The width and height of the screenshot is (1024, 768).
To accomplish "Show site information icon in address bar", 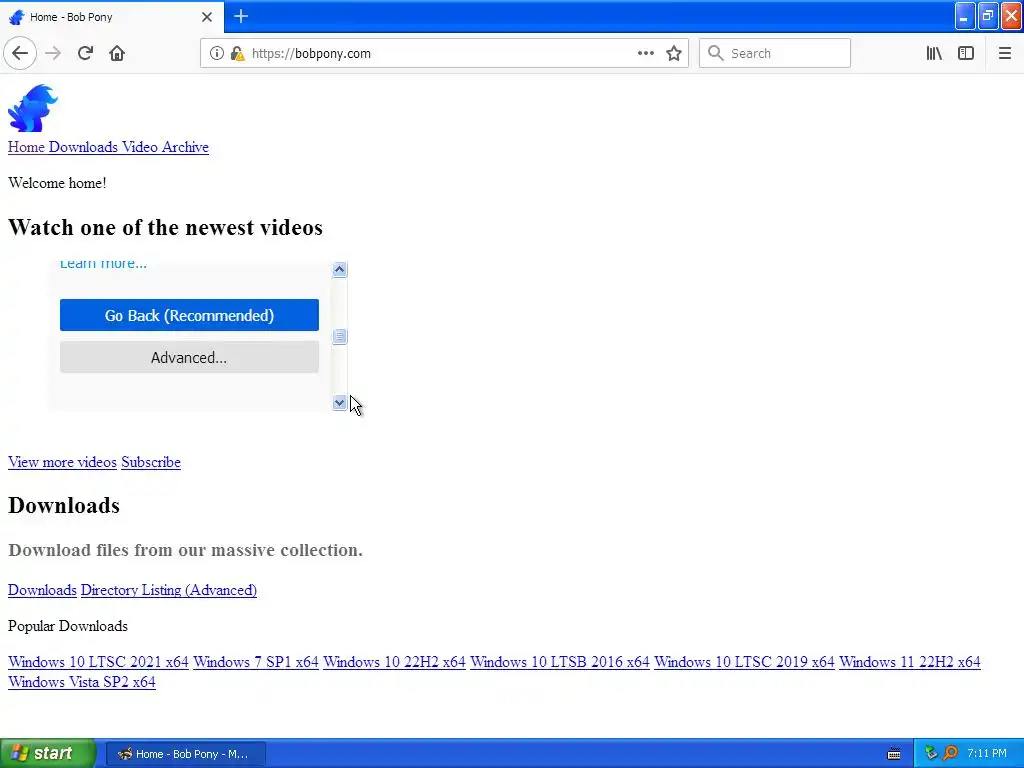I will point(217,54).
